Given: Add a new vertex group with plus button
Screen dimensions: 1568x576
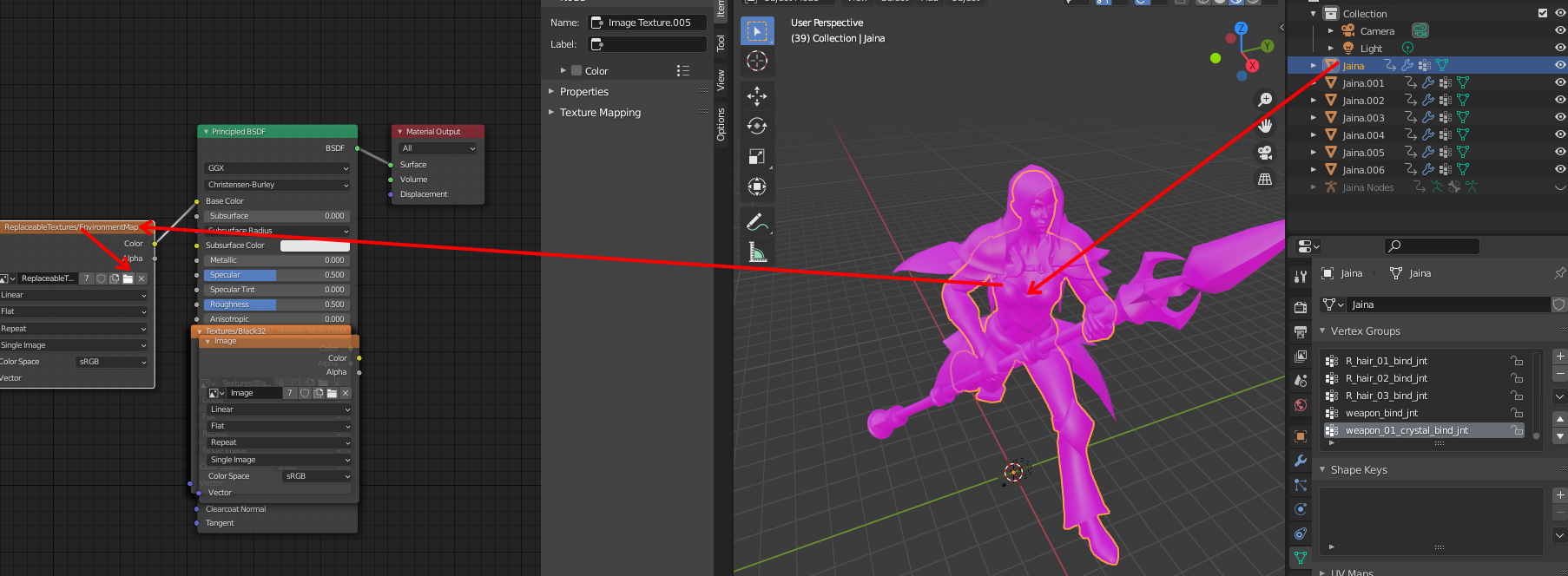Looking at the screenshot, I should pyautogui.click(x=1560, y=357).
